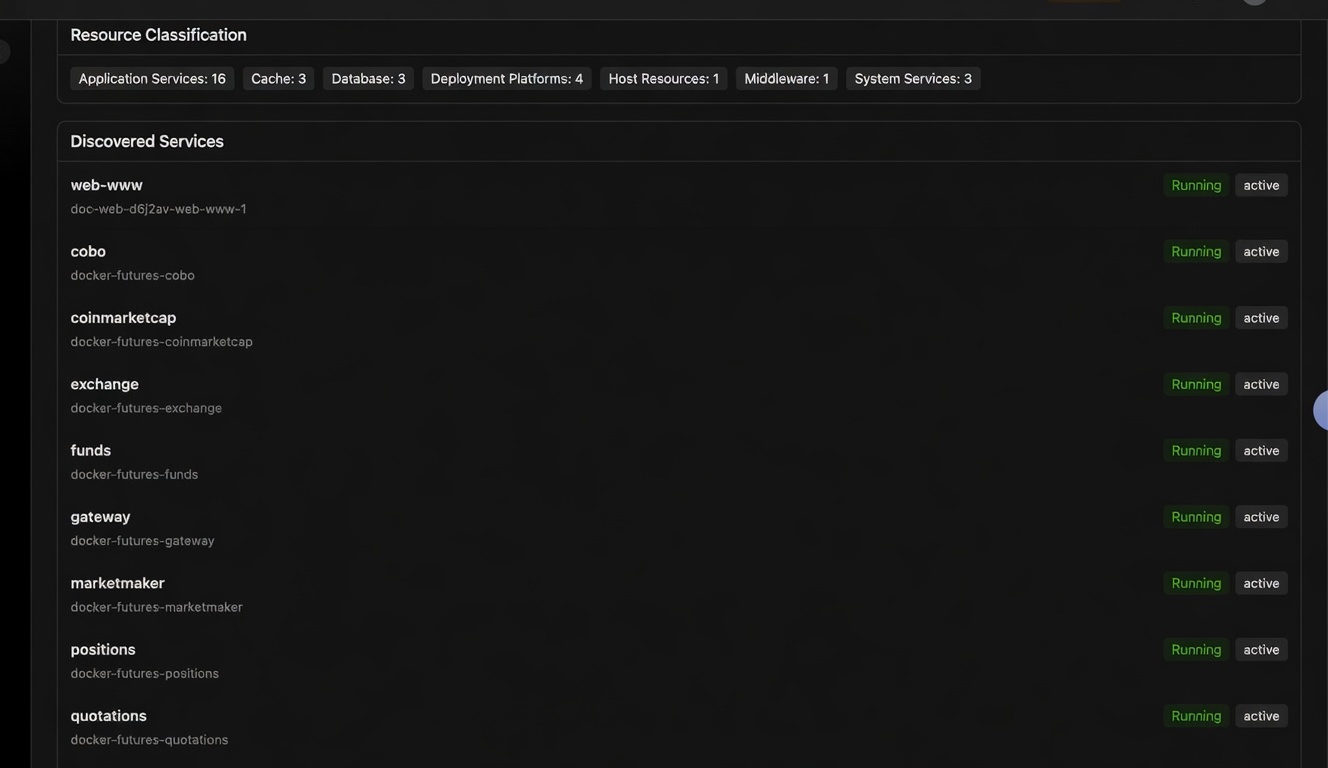Open the bold coinmarketcap service title
This screenshot has width=1328, height=768.
[x=123, y=318]
